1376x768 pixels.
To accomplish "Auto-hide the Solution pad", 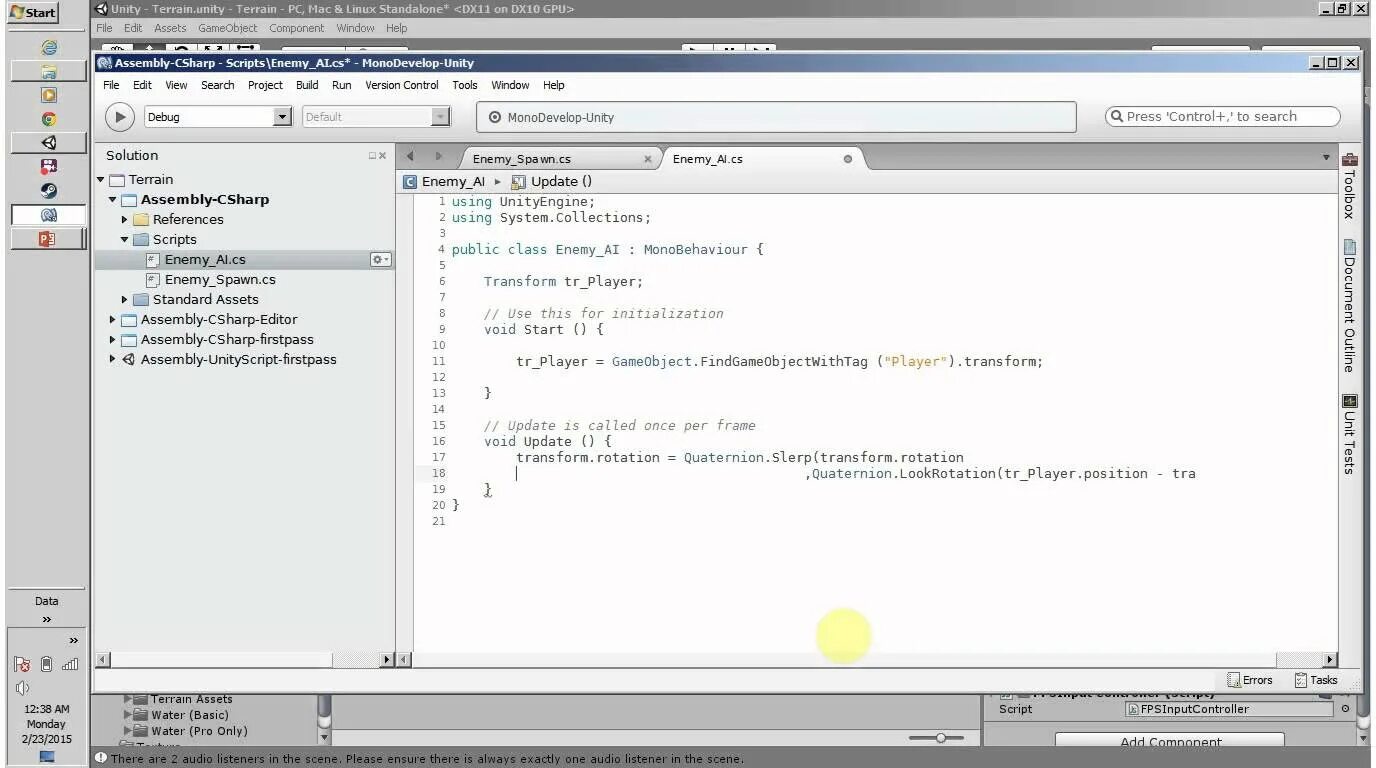I will (x=372, y=156).
